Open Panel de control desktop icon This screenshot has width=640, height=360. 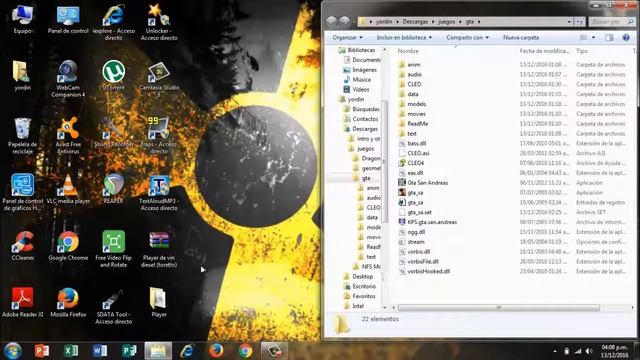[68, 19]
